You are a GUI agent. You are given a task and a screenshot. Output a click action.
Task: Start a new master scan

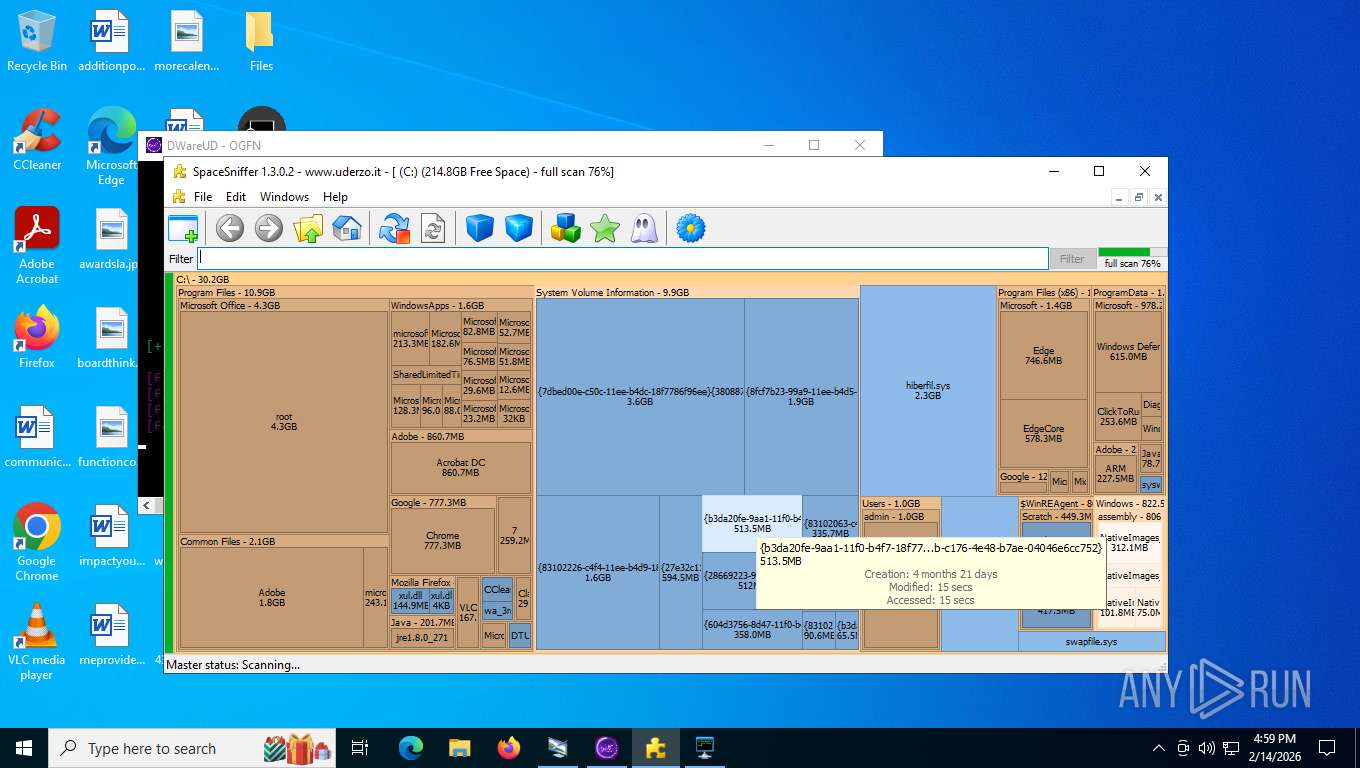coord(394,228)
